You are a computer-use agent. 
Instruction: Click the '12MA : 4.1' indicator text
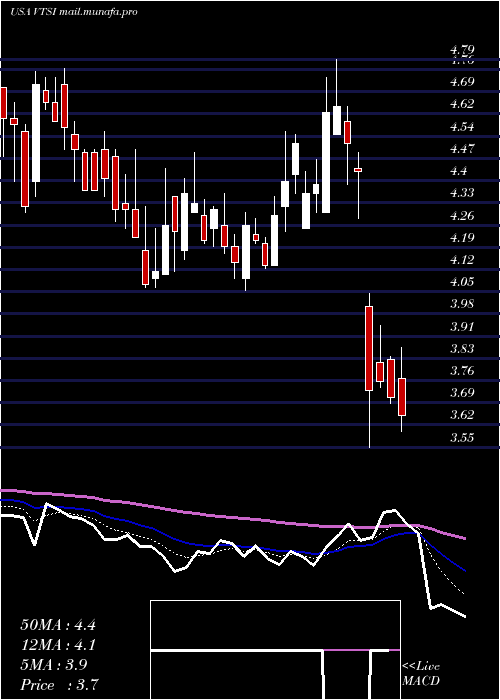pos(58,645)
